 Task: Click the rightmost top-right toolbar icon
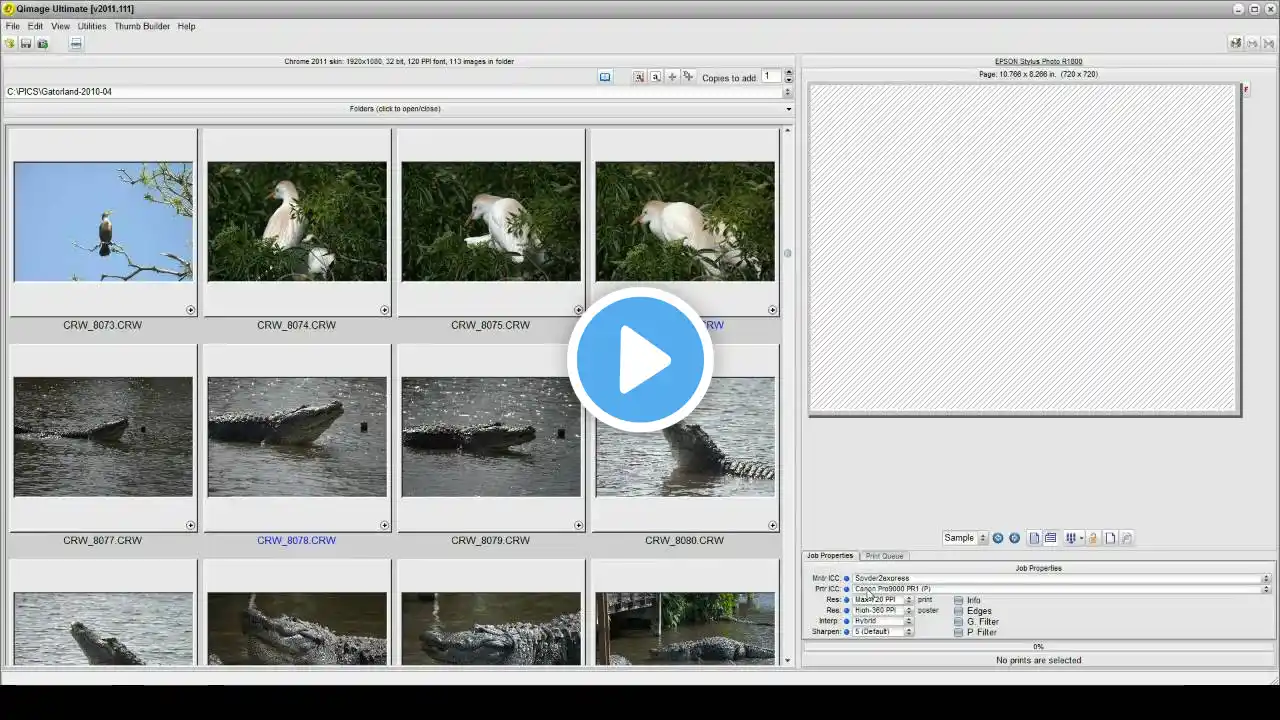click(x=1268, y=43)
